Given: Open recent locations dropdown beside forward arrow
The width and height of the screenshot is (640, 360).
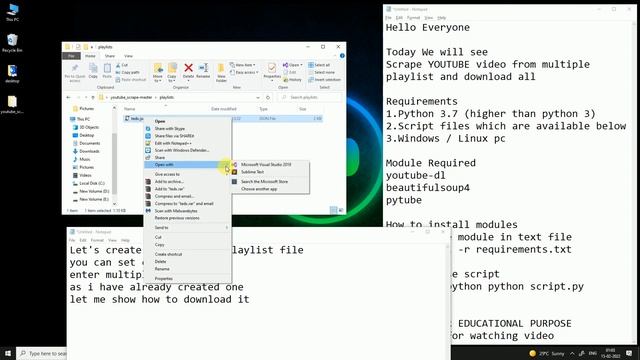Looking at the screenshot, I should (86, 98).
